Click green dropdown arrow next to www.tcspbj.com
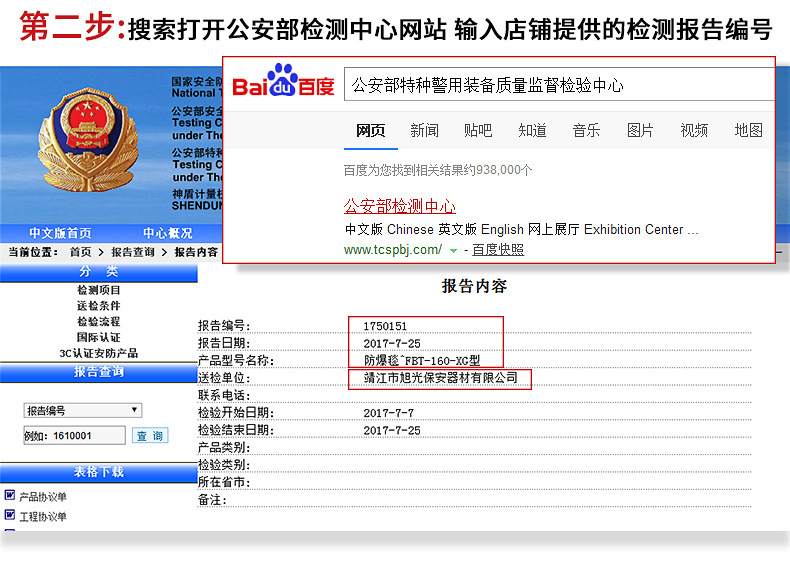 [453, 250]
